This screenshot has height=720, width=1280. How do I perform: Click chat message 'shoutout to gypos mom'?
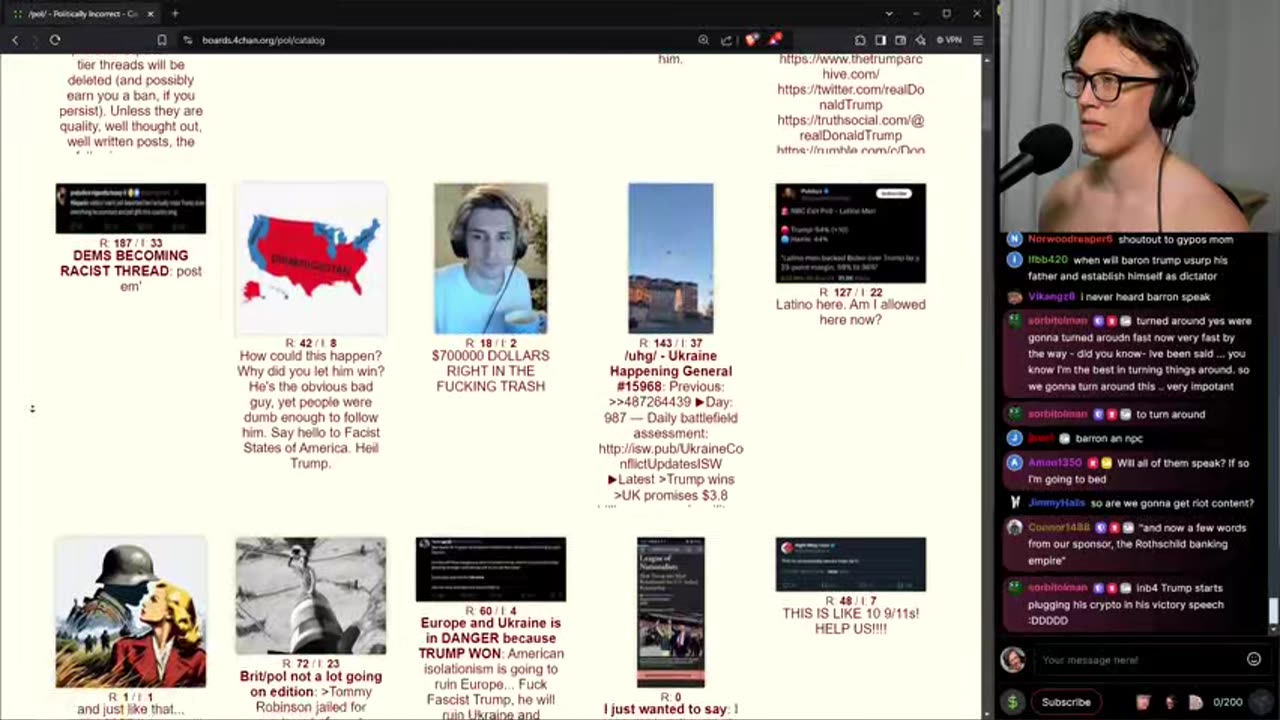coord(1176,240)
